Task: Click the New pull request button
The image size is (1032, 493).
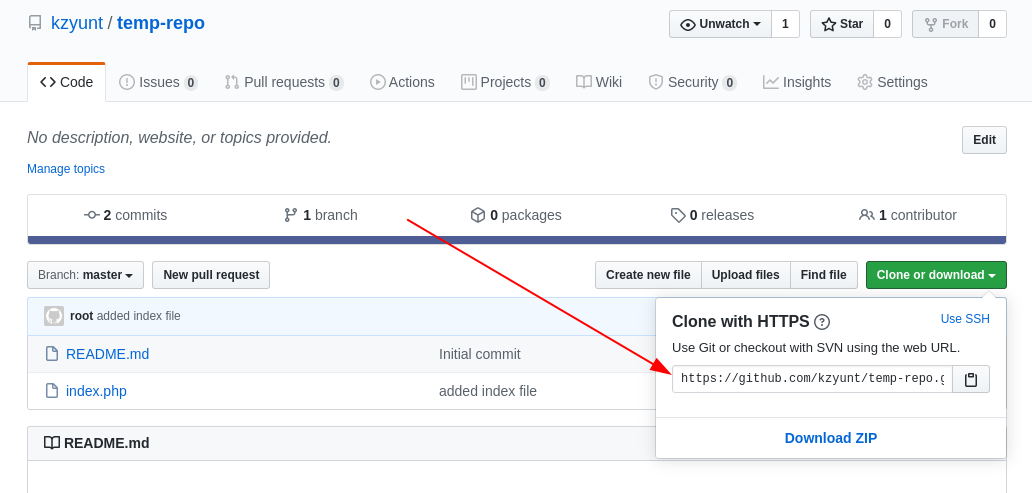Action: click(x=211, y=275)
